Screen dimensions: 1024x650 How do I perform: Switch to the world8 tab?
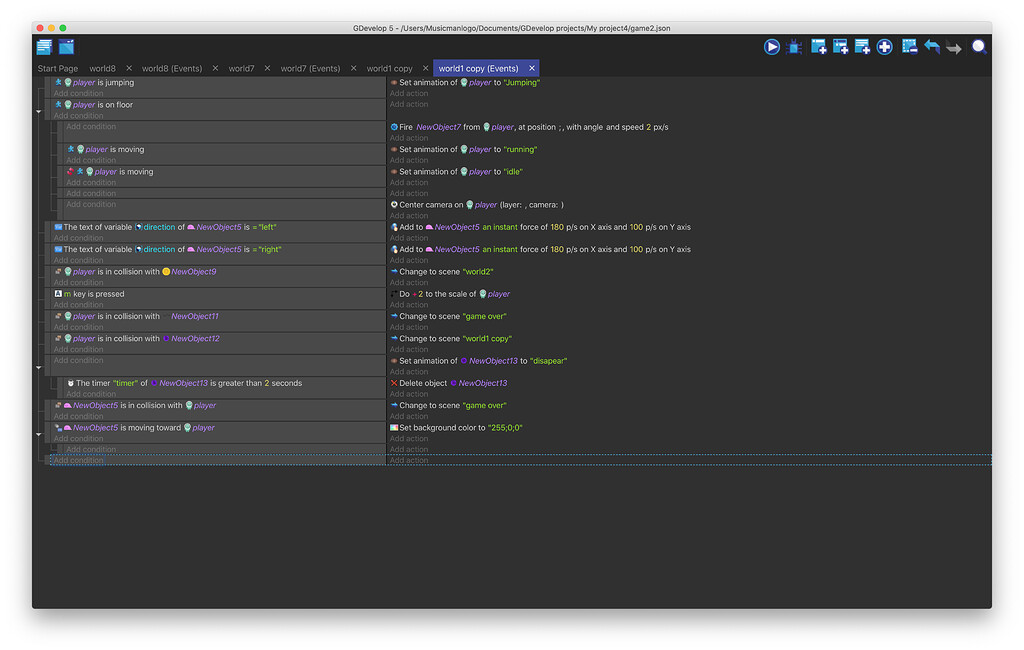(x=103, y=68)
